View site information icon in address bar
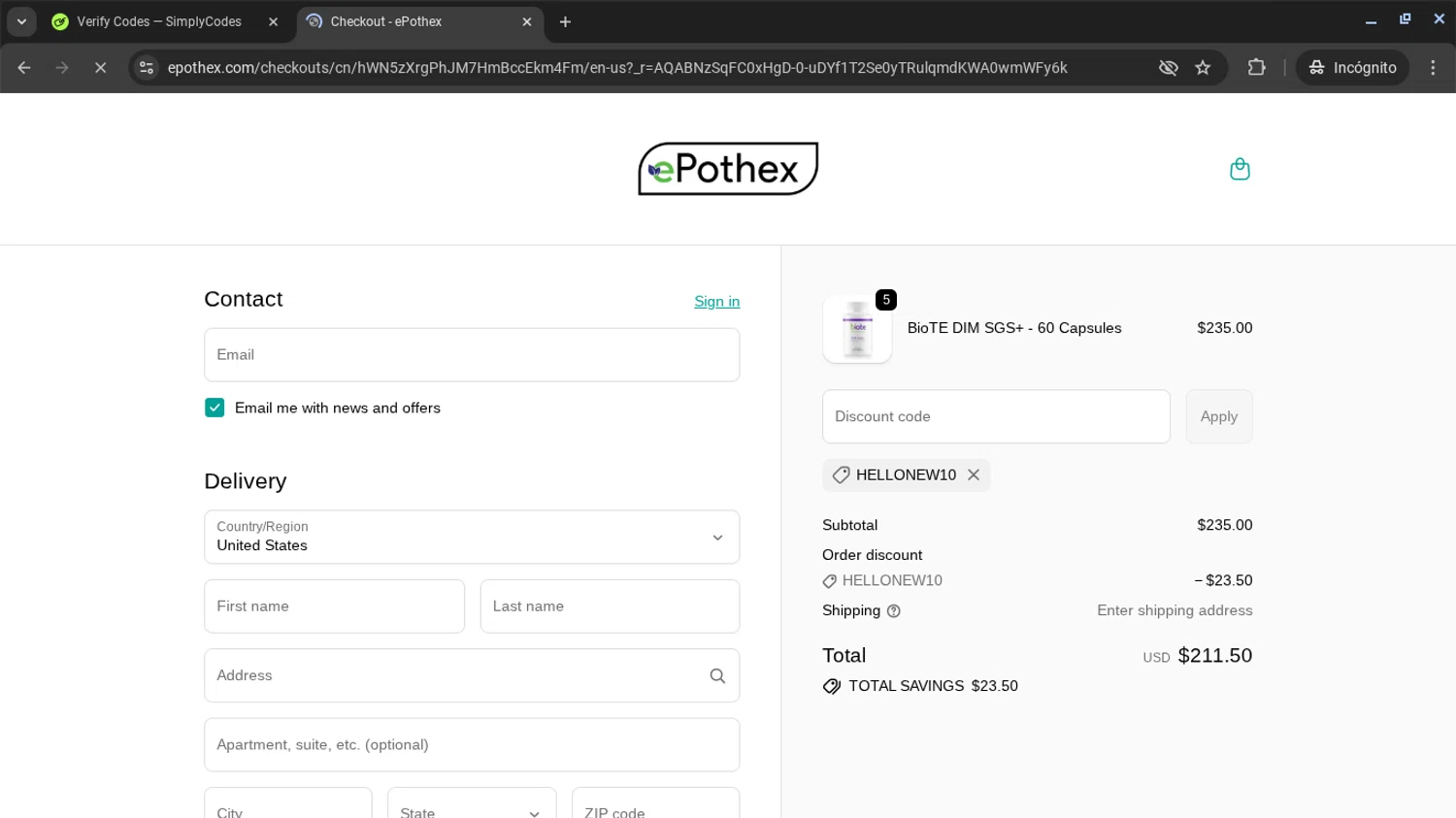 [x=147, y=68]
